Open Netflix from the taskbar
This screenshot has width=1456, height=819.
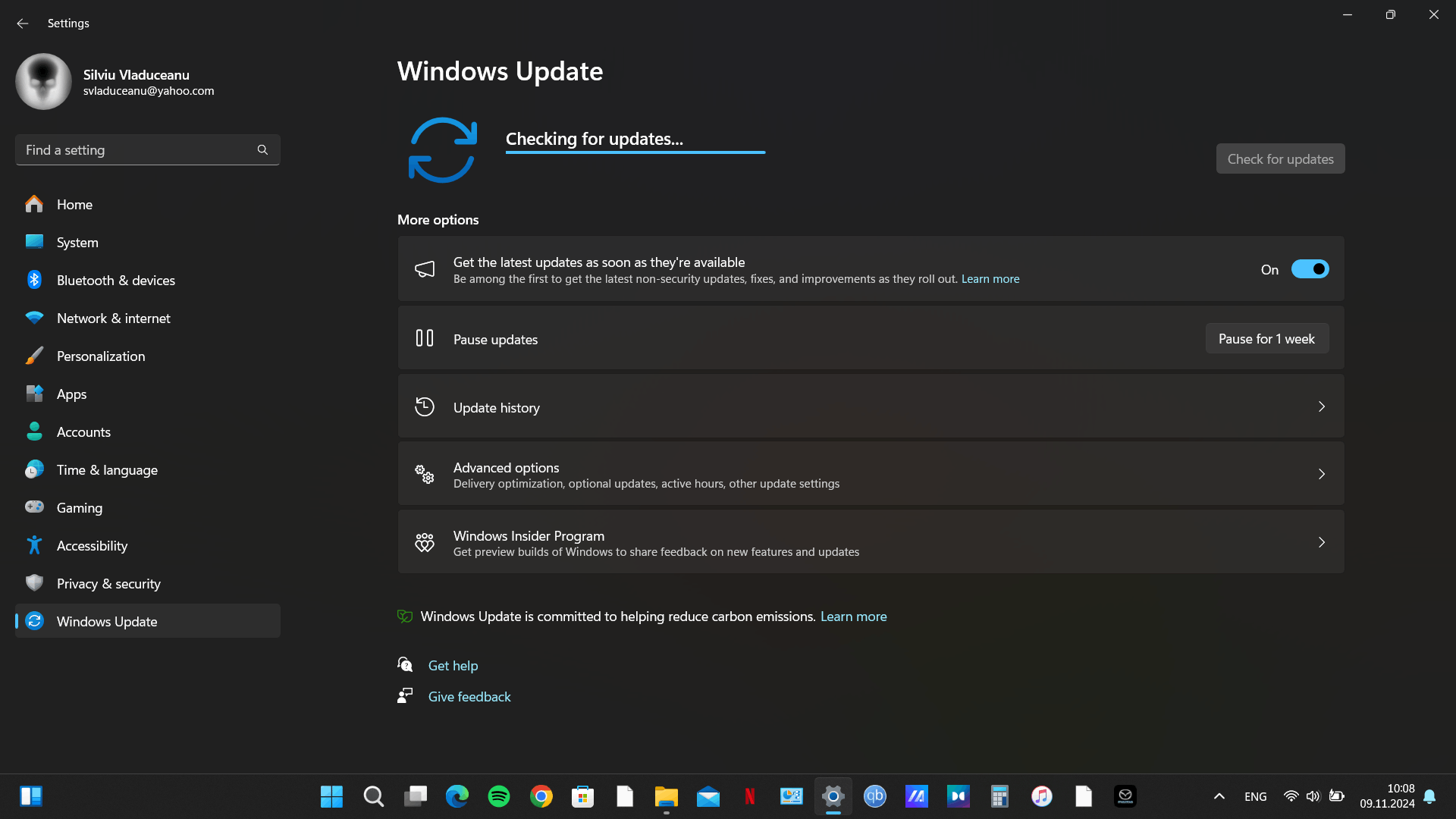[x=750, y=796]
